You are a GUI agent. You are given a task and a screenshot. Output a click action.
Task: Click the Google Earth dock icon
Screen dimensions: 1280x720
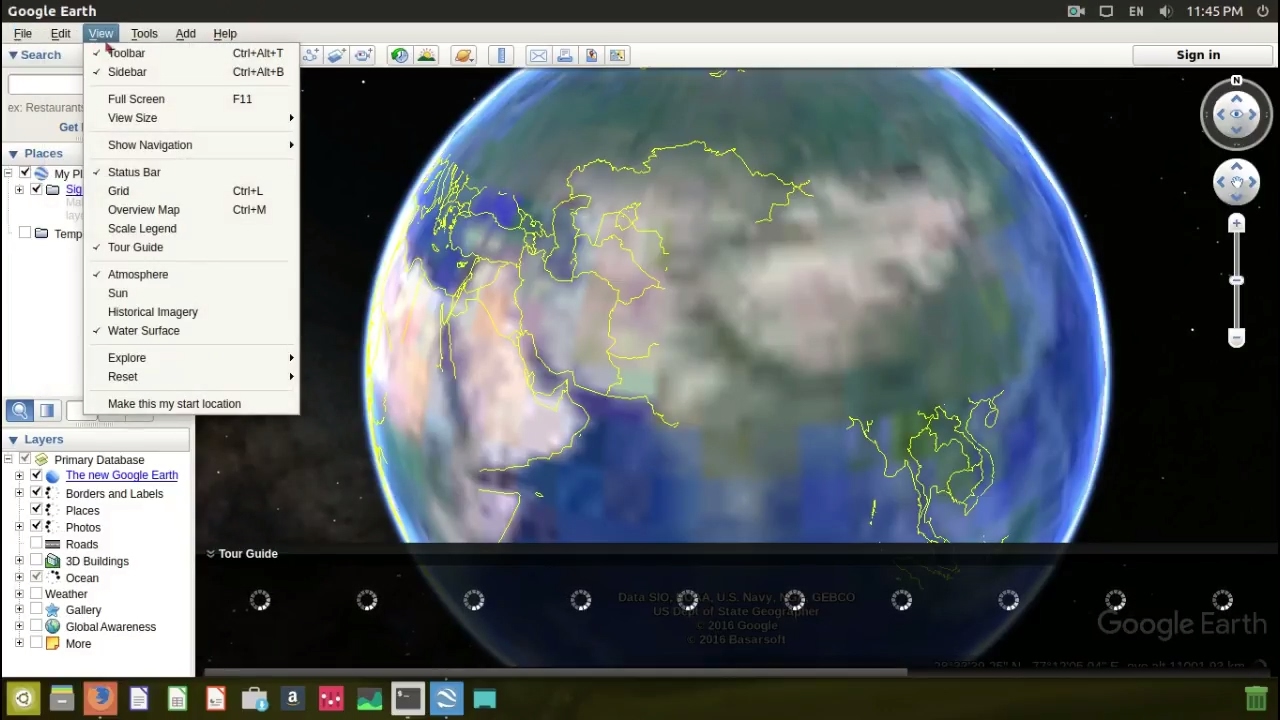(x=447, y=698)
